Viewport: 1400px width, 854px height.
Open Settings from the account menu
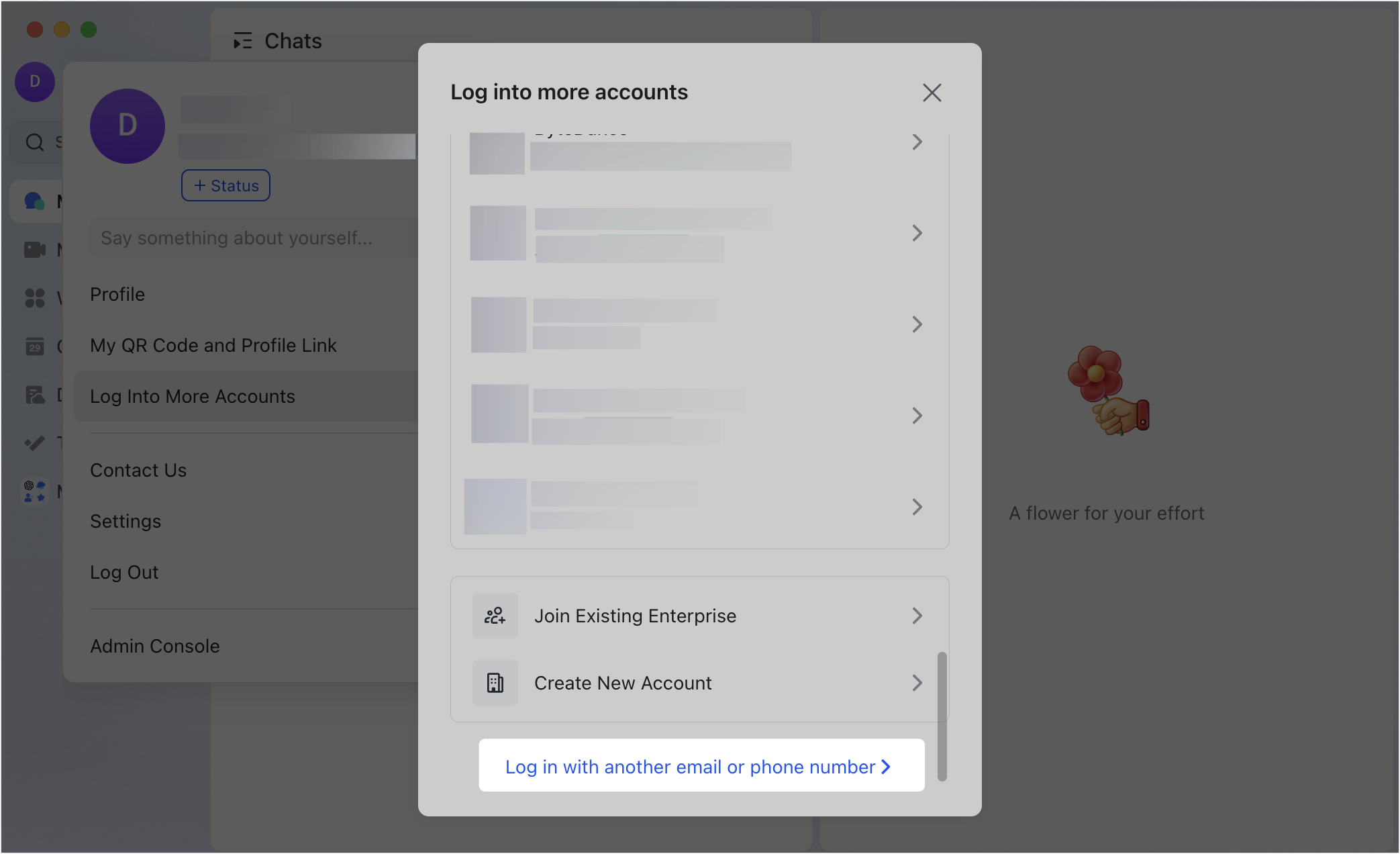126,521
